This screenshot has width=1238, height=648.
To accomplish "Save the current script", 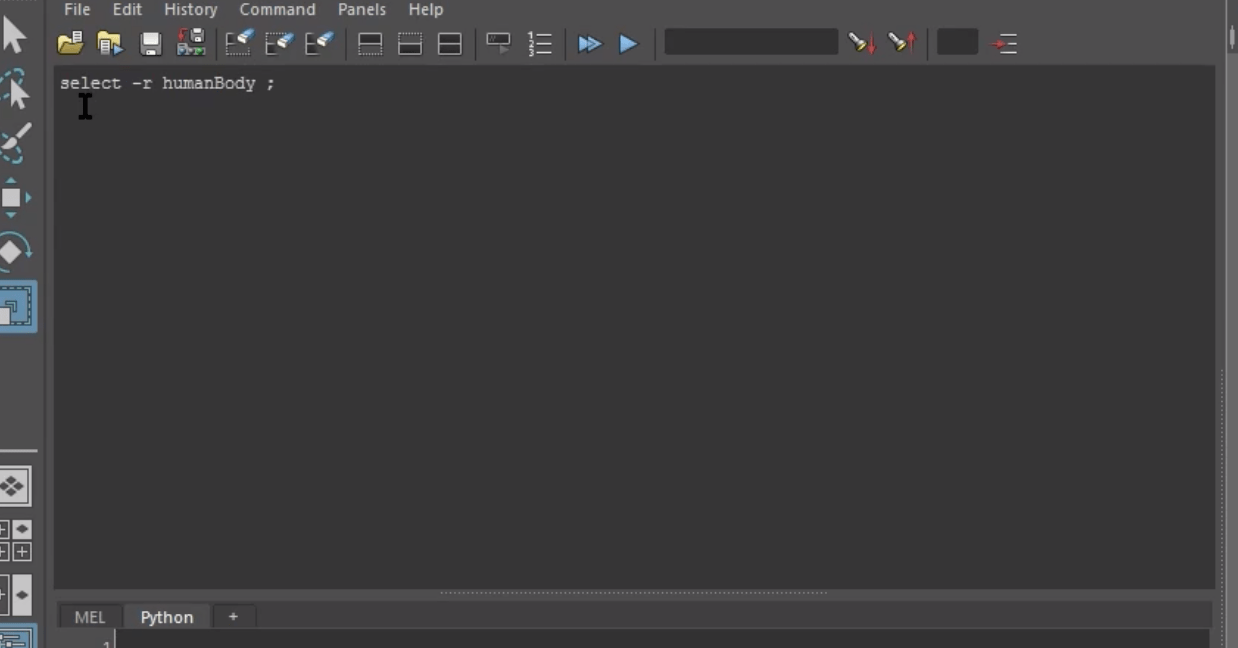I will point(150,43).
